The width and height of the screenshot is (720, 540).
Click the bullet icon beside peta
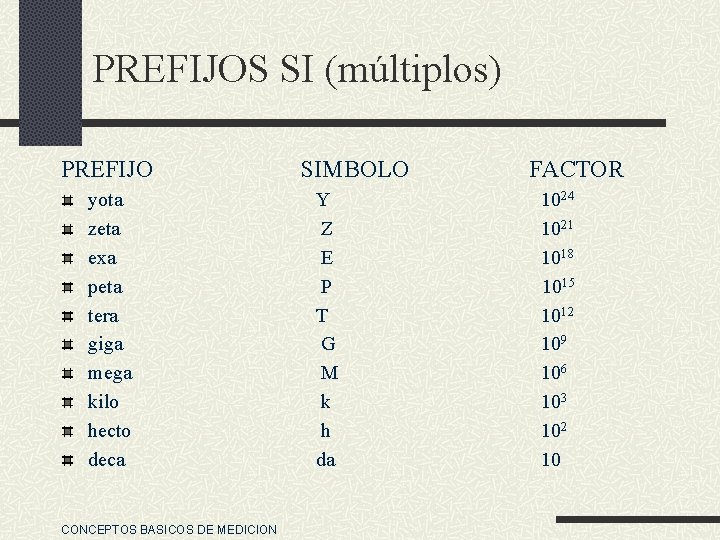(x=68, y=287)
